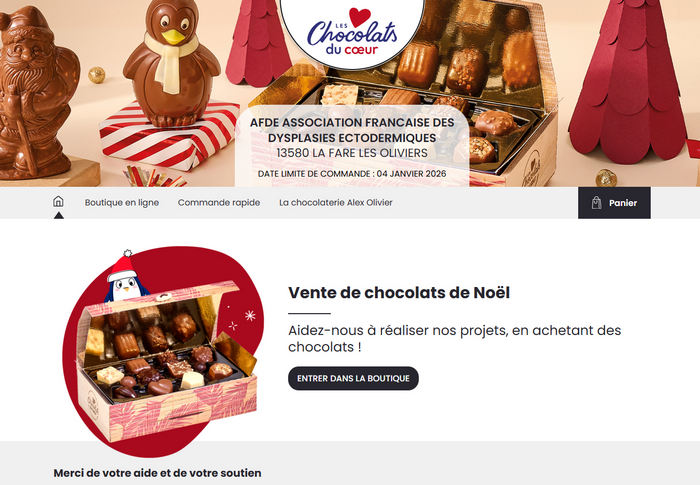Viewport: 700px width, 485px height.
Task: Click the chocolate penguin with white scarf
Action: point(172,63)
